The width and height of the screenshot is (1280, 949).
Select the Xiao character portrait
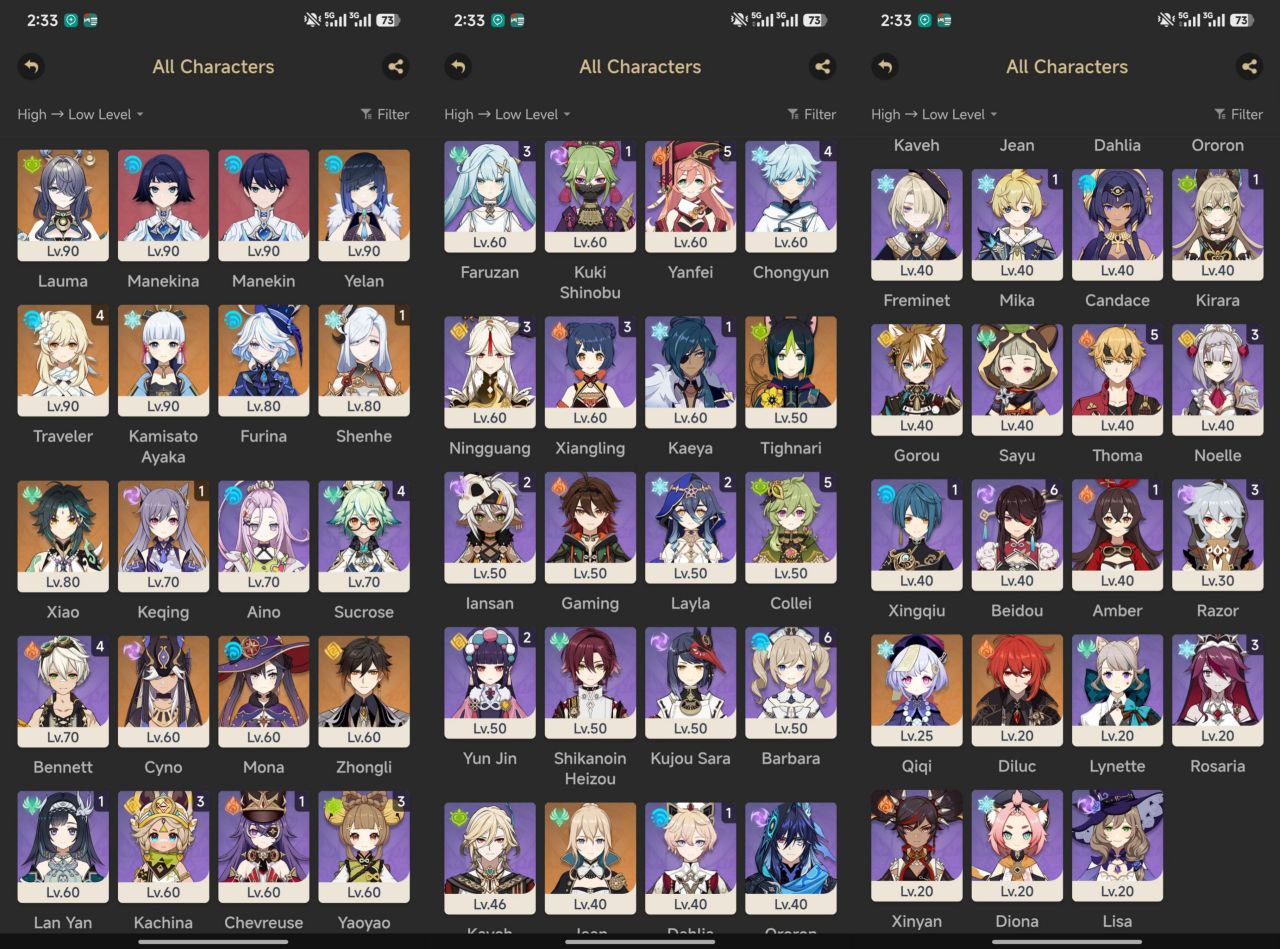(63, 536)
